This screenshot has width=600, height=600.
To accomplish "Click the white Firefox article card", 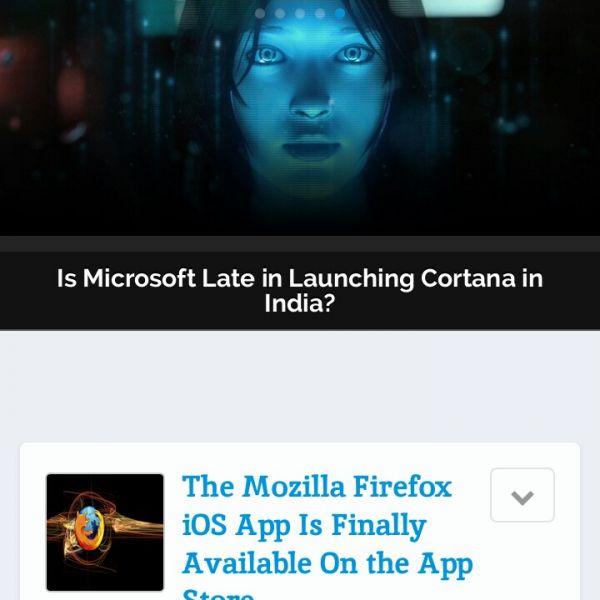I will [300, 521].
